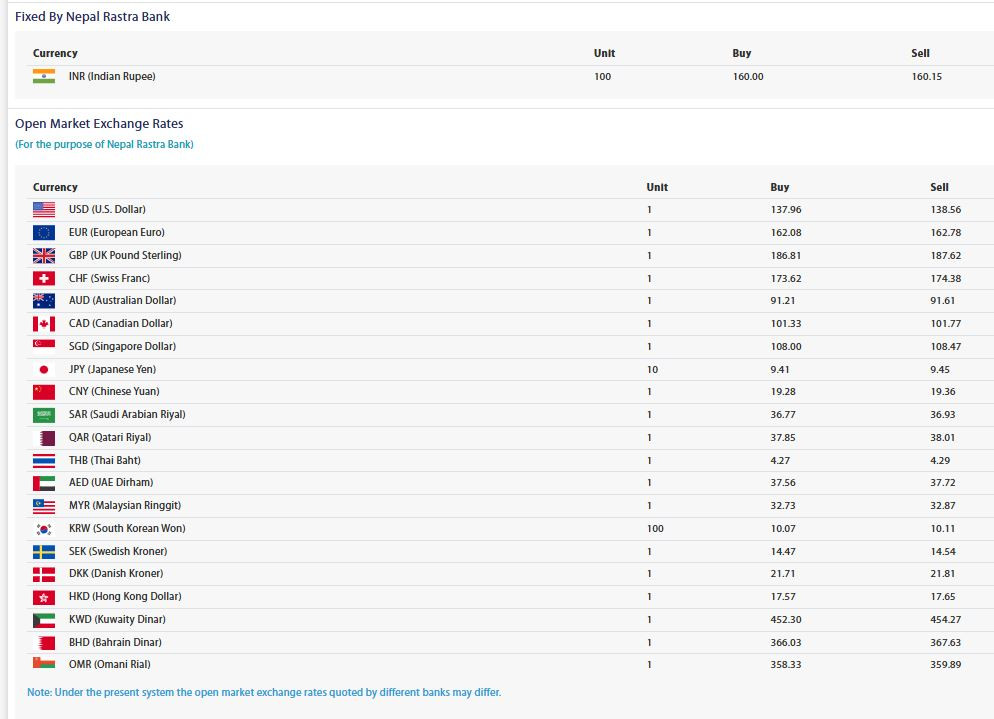Click the OMR buy rate 358.33

786,664
